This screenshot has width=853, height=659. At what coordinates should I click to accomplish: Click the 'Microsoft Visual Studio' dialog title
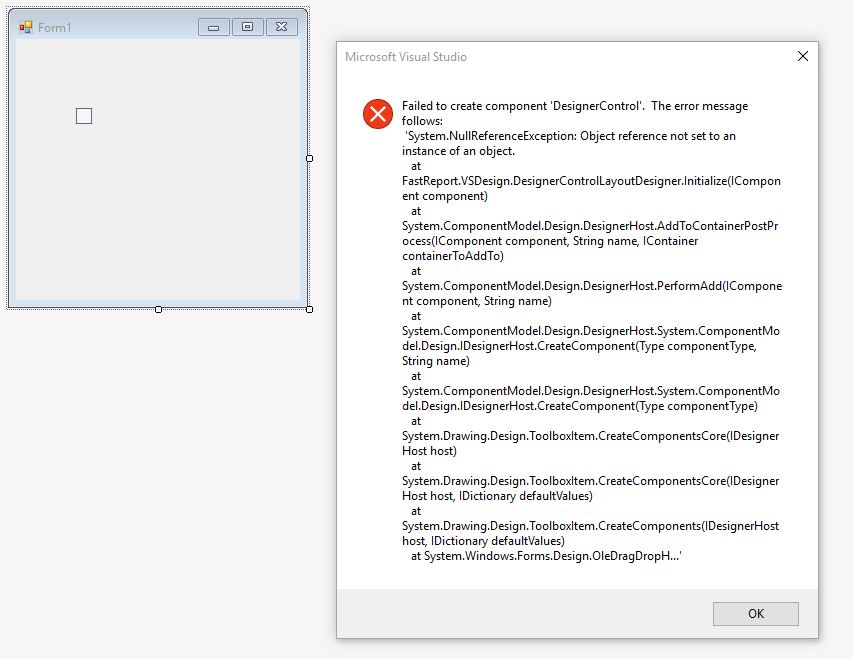[406, 57]
